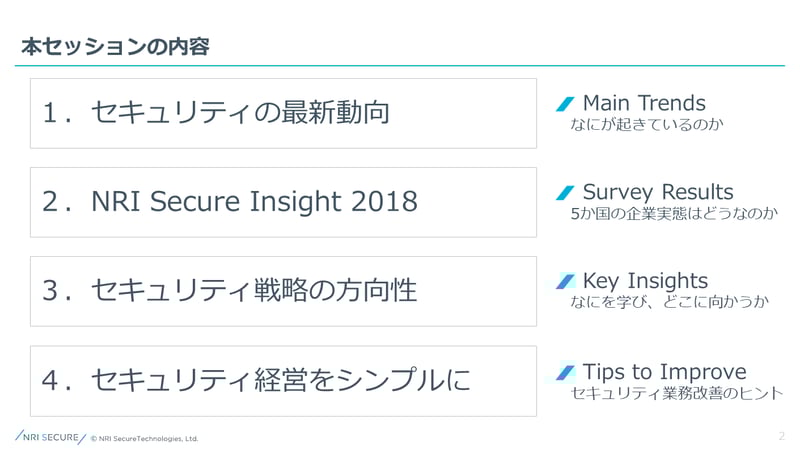Click the Survey Results heading
Viewport: 800px width, 450px height.
click(658, 192)
